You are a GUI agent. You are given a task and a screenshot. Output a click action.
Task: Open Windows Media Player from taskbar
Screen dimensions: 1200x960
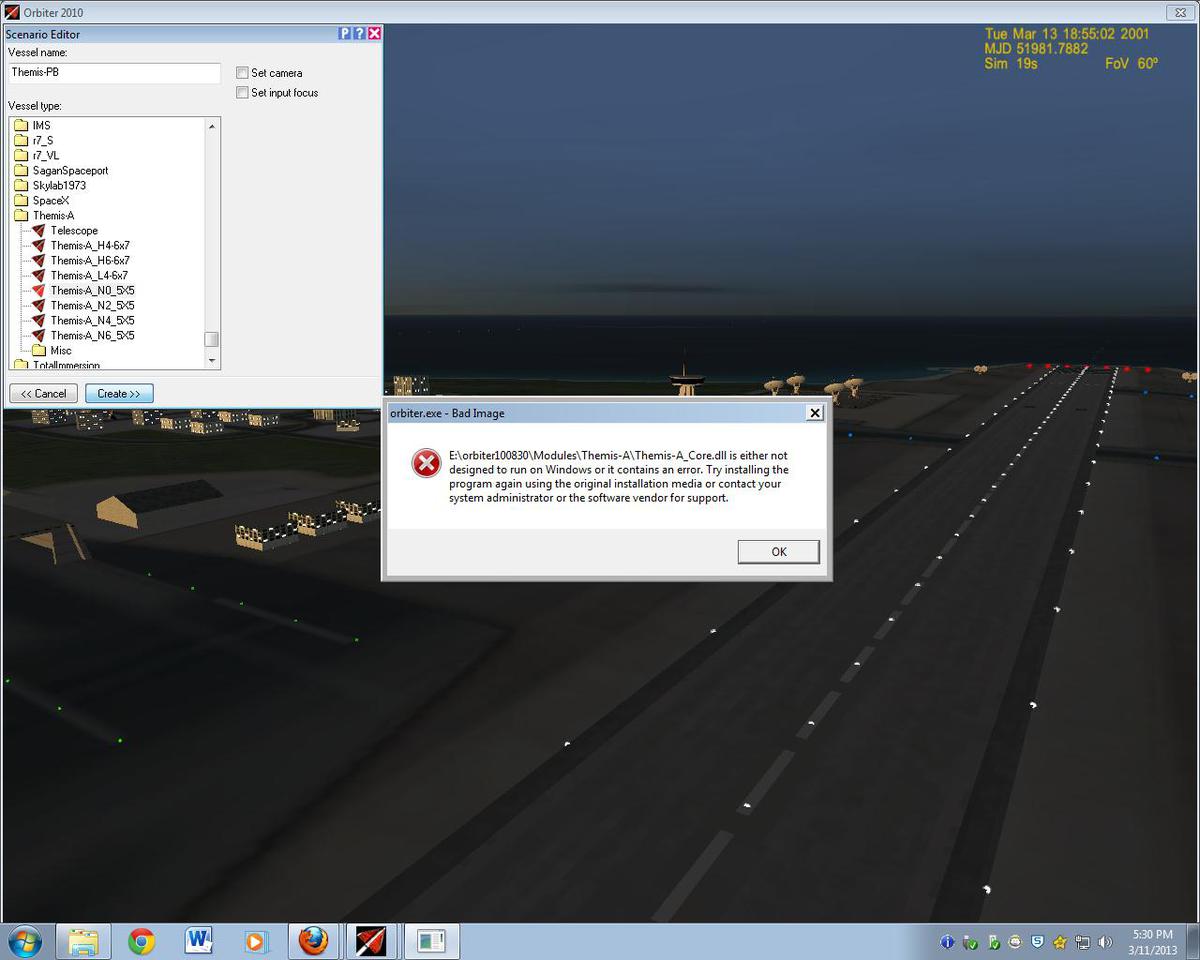pos(256,942)
